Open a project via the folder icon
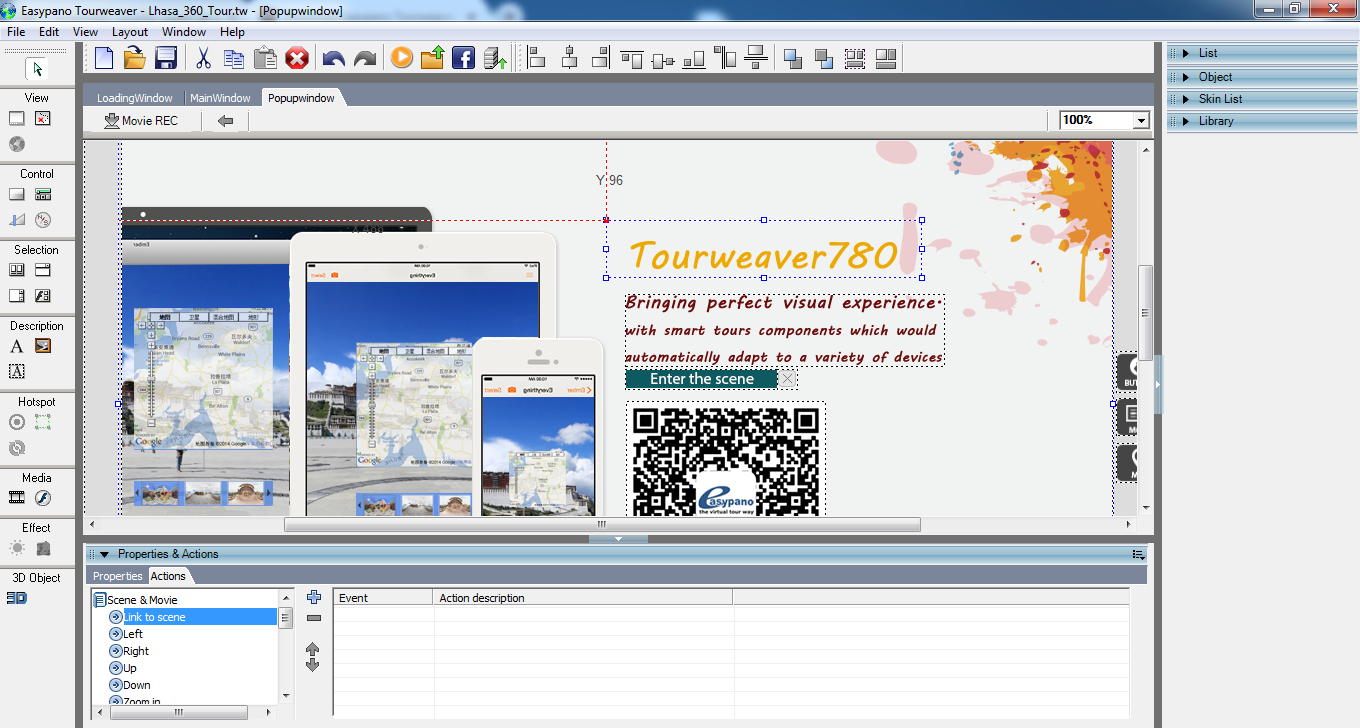The height and width of the screenshot is (728, 1360). pos(135,58)
